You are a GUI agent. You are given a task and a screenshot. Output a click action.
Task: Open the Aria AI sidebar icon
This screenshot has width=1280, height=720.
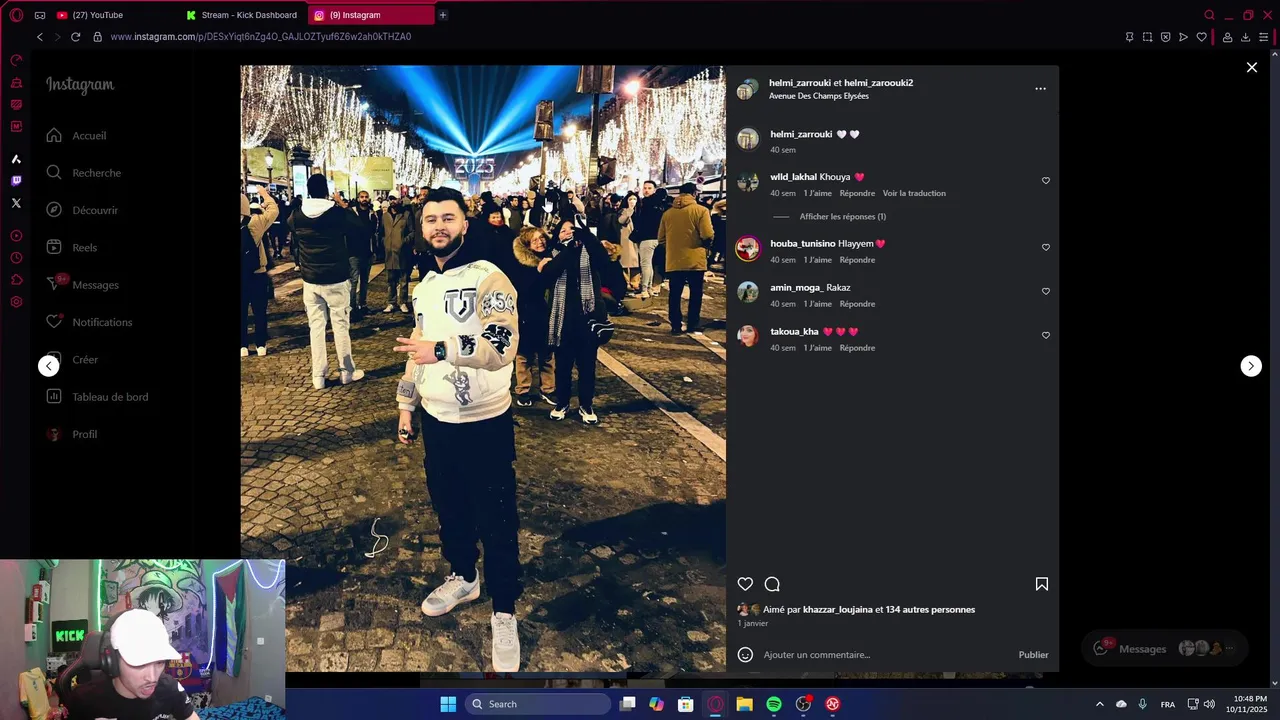click(x=16, y=159)
